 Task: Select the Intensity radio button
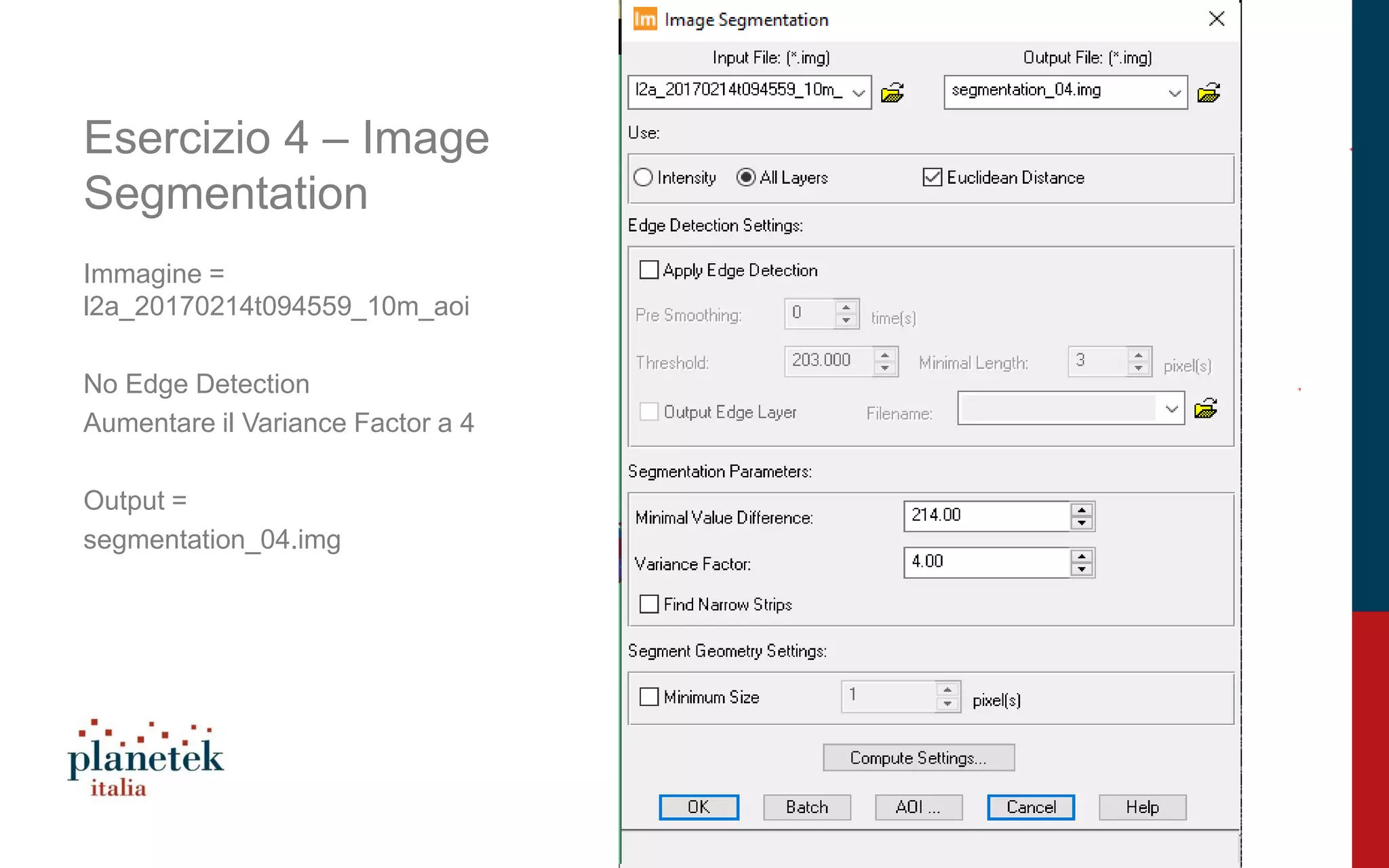(x=643, y=178)
